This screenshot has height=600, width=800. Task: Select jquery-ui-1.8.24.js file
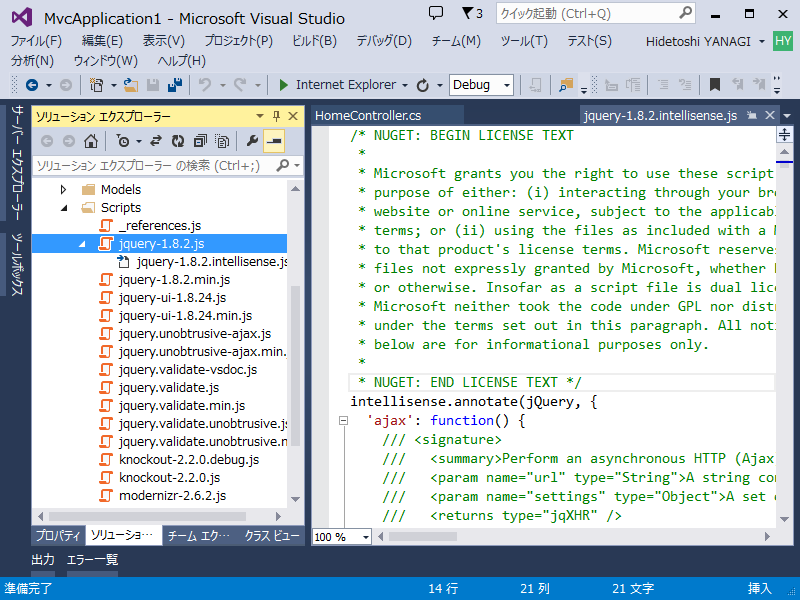coord(172,297)
